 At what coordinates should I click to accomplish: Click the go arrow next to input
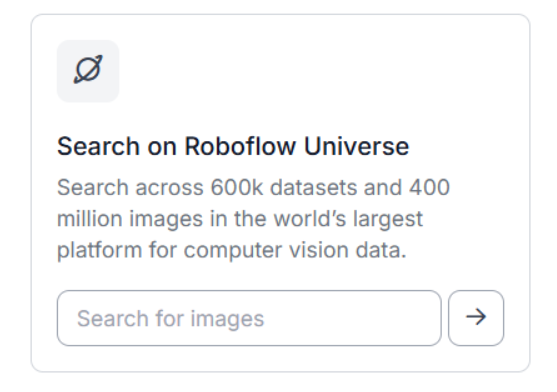click(x=476, y=318)
